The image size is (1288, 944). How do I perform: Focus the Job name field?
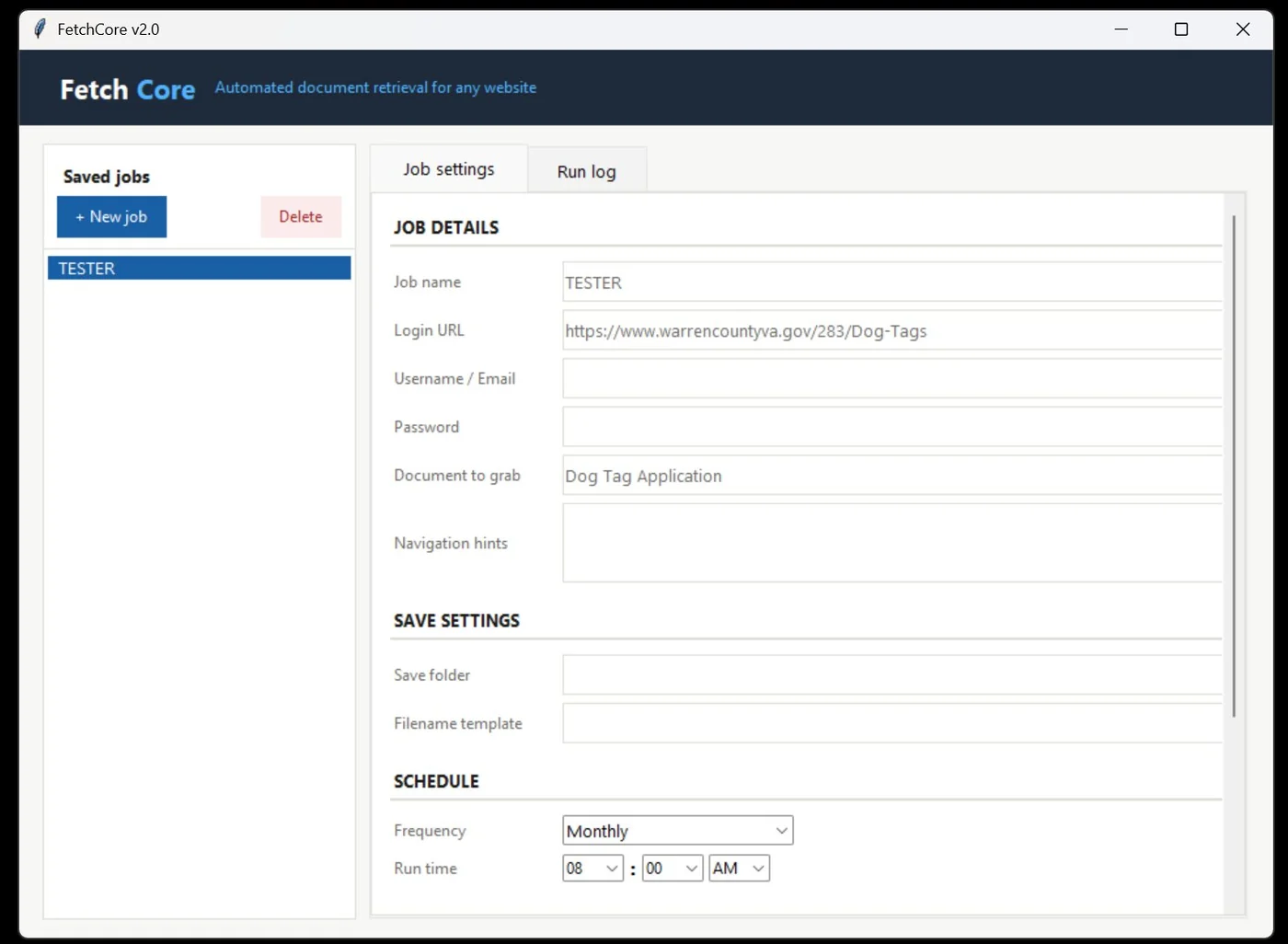tap(892, 282)
